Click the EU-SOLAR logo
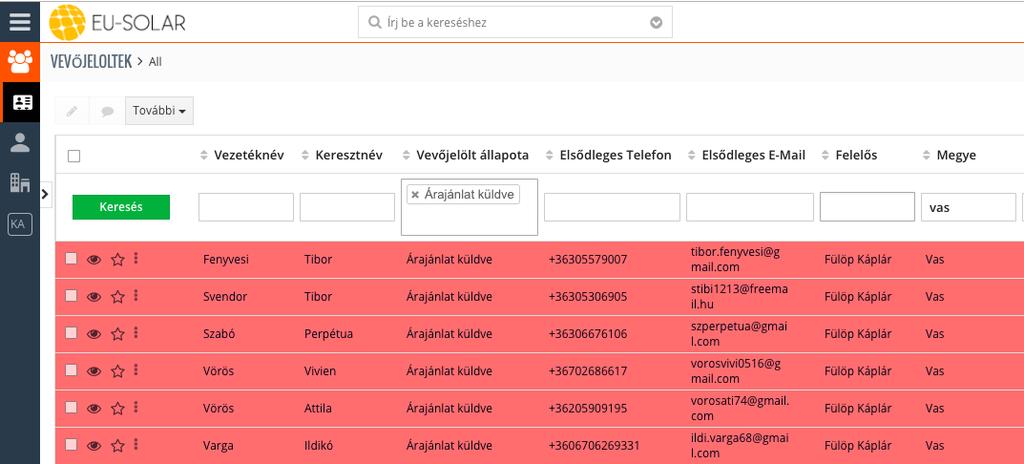 118,22
